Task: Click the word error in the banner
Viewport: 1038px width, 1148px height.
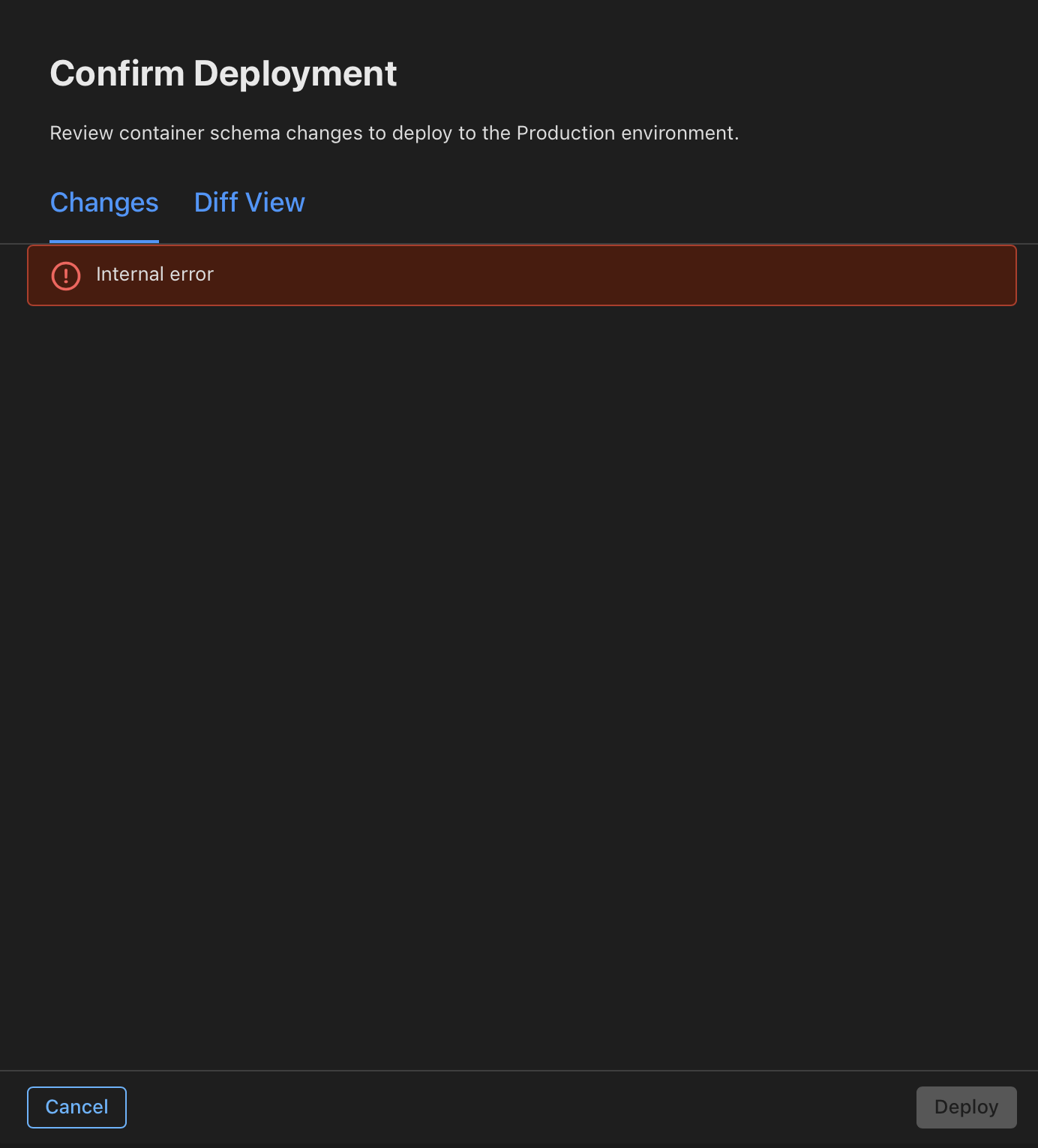Action: coord(192,275)
